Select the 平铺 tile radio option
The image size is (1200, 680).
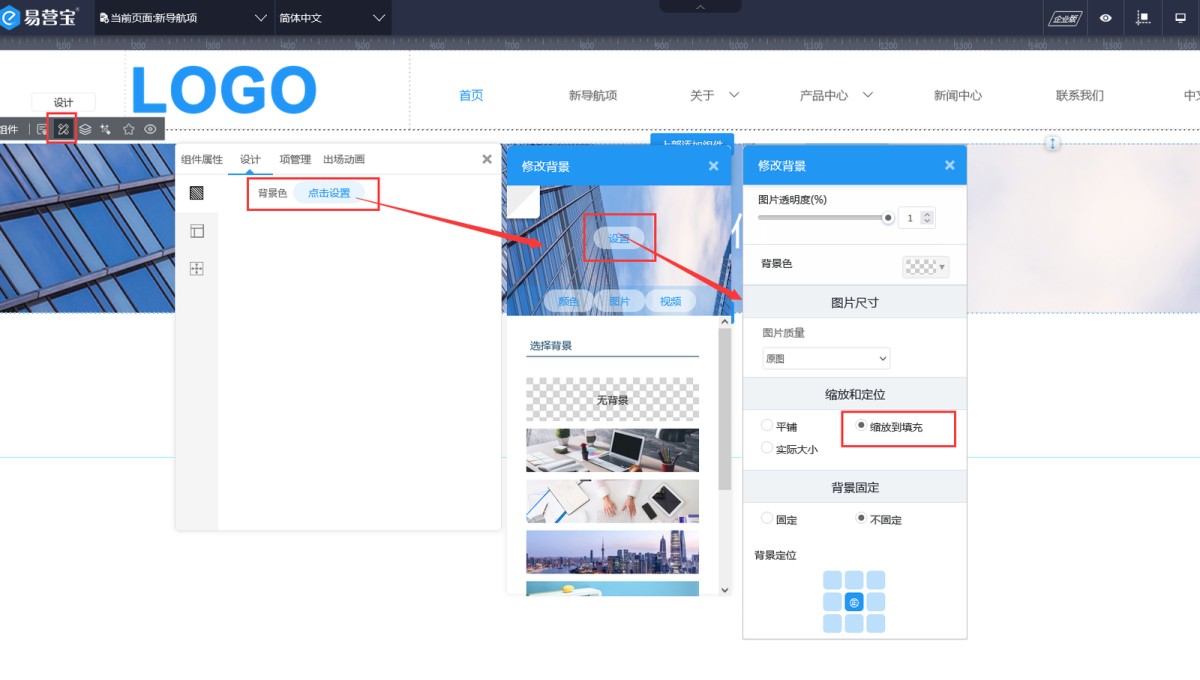click(767, 426)
